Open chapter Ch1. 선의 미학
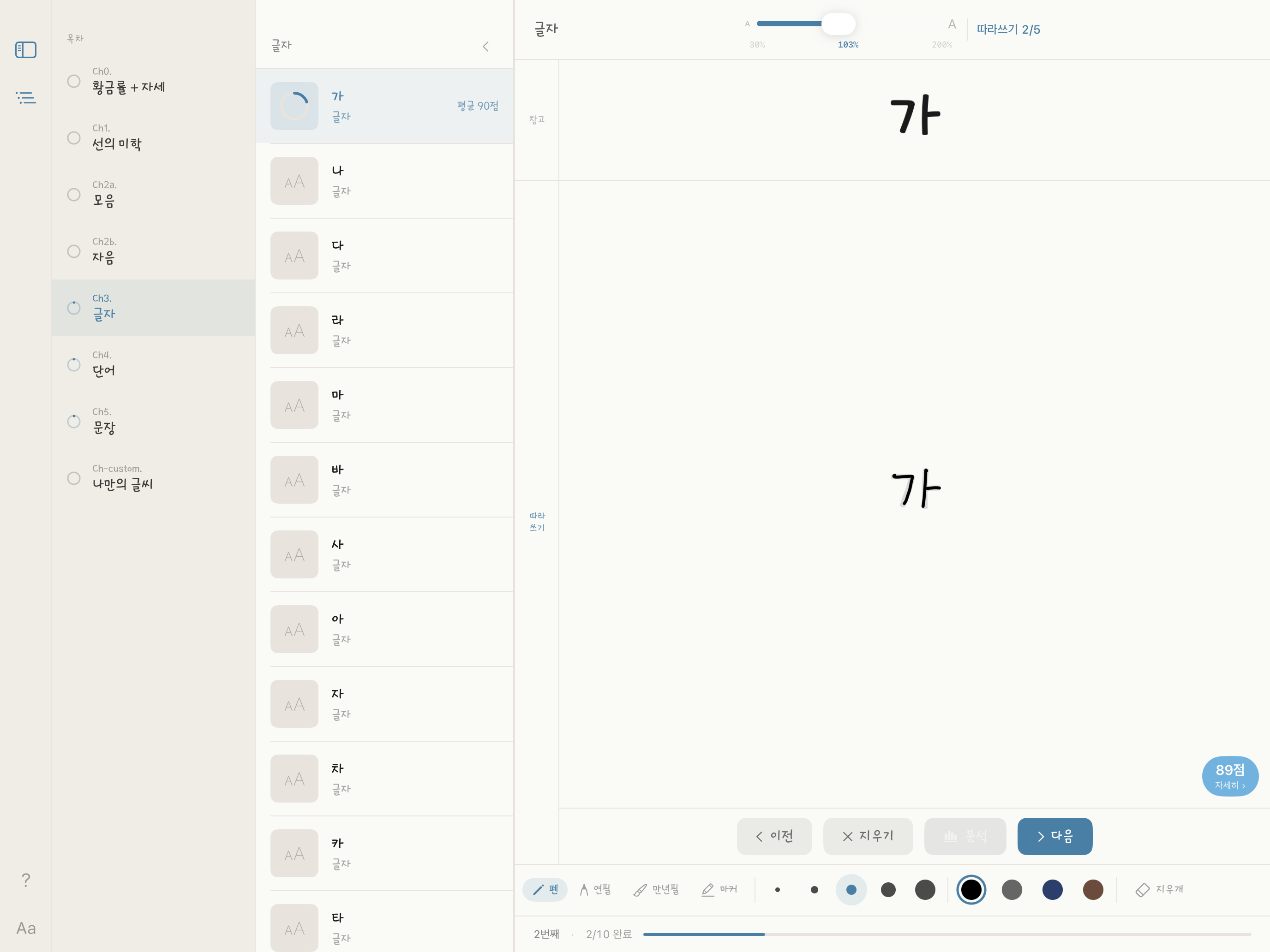Viewport: 1270px width, 952px height. pos(153,138)
